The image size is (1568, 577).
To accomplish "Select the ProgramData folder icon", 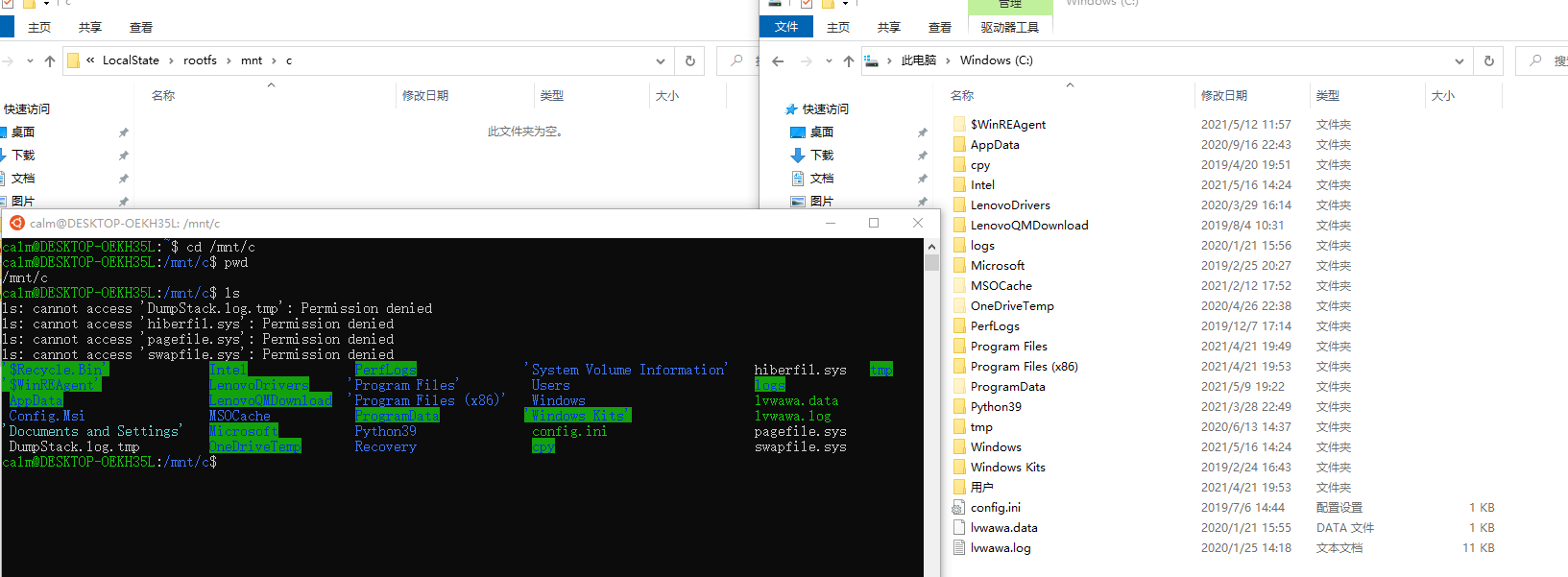I will [x=958, y=387].
